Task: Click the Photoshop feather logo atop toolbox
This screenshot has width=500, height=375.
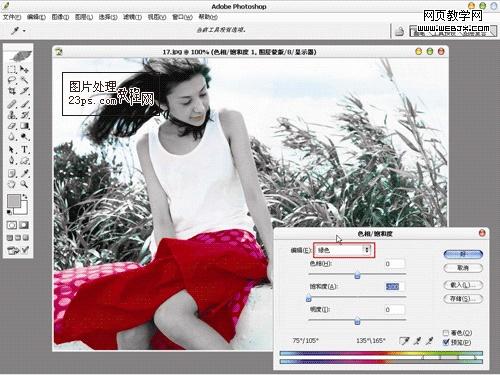Action: [20, 55]
